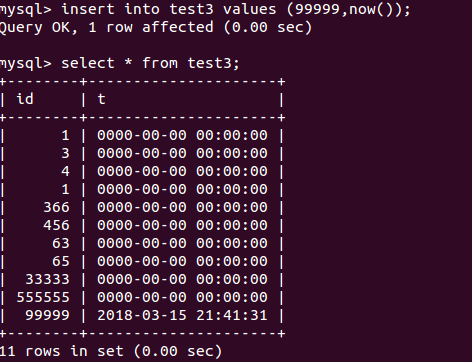The width and height of the screenshot is (472, 362).
Task: Click the id value 63
Action: coord(61,243)
